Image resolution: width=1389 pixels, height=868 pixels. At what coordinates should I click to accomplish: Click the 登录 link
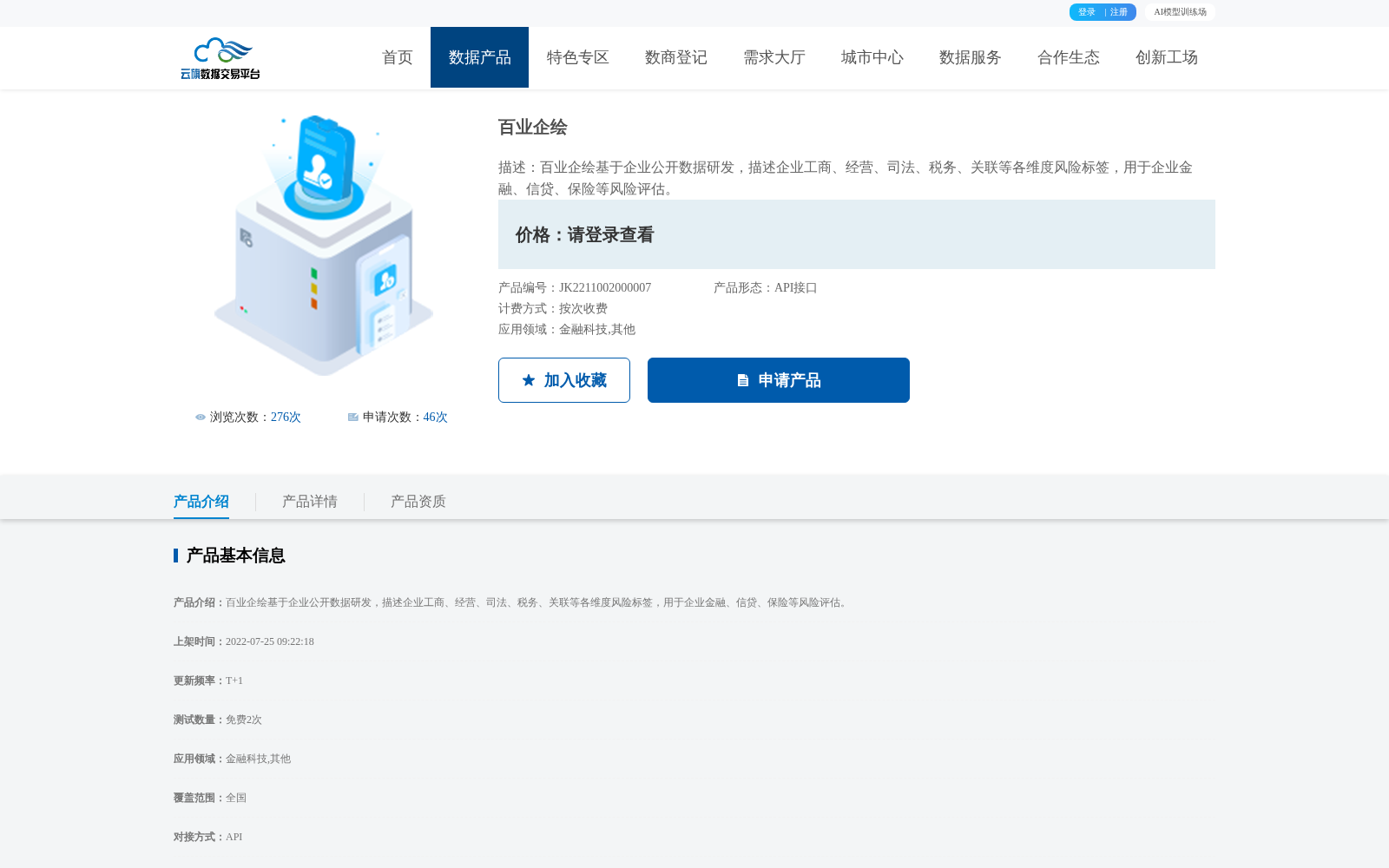click(1087, 12)
